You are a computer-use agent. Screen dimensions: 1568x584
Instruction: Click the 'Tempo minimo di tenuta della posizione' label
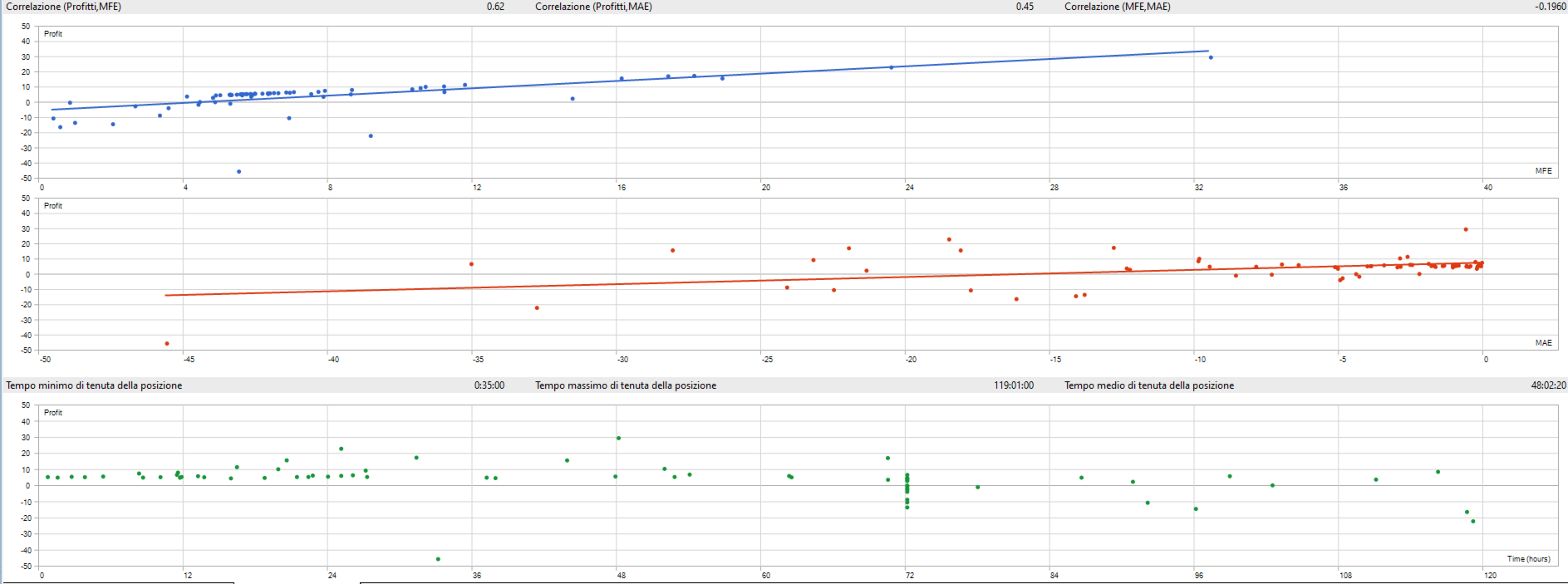94,385
